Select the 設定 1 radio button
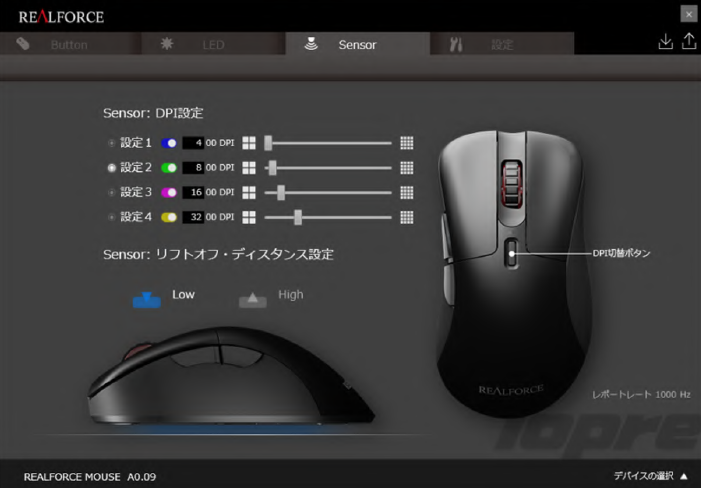 [112, 143]
